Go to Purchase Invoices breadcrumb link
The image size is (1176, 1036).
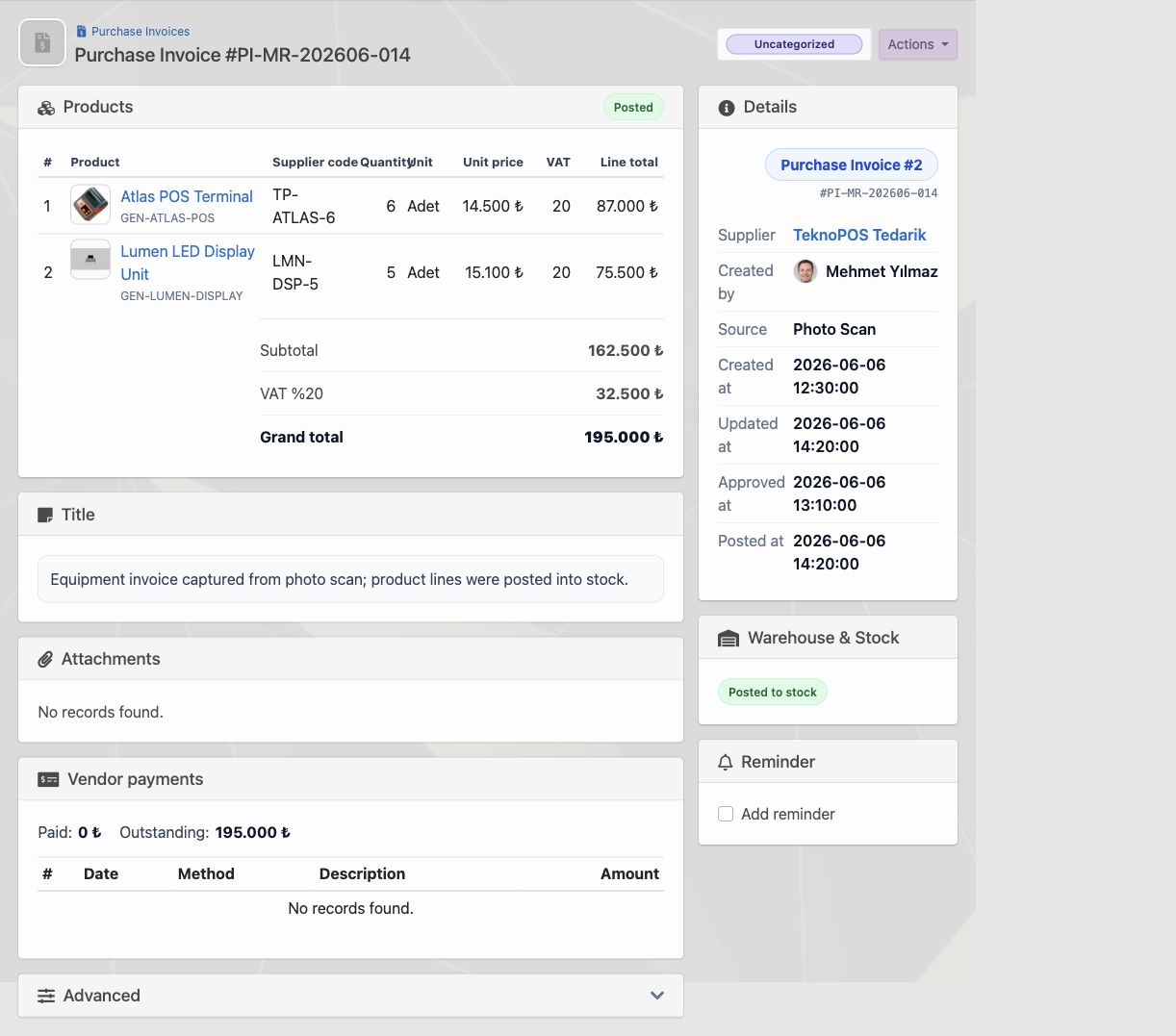[x=141, y=32]
